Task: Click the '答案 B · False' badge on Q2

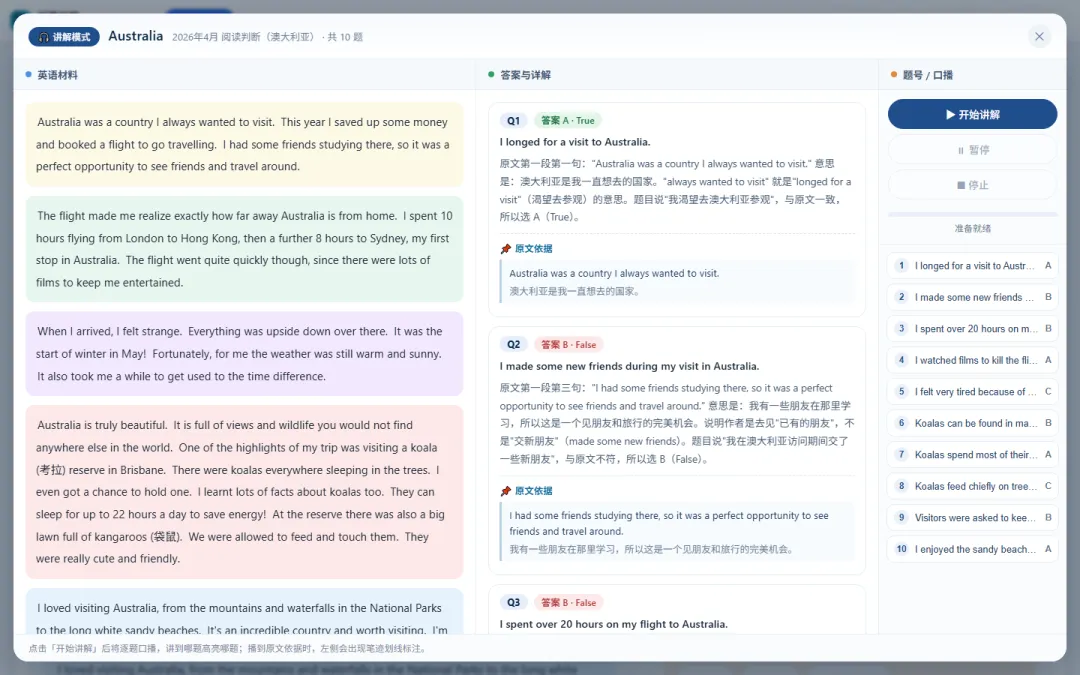Action: click(568, 344)
